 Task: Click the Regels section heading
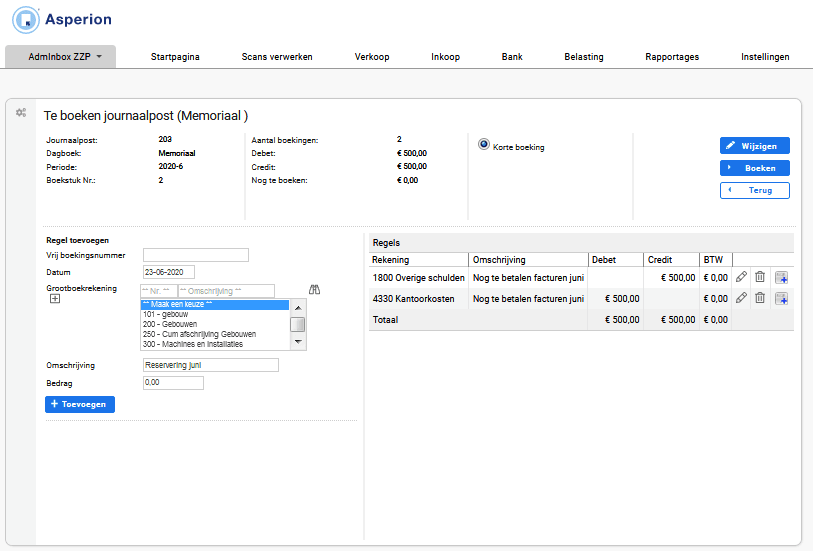pos(386,243)
